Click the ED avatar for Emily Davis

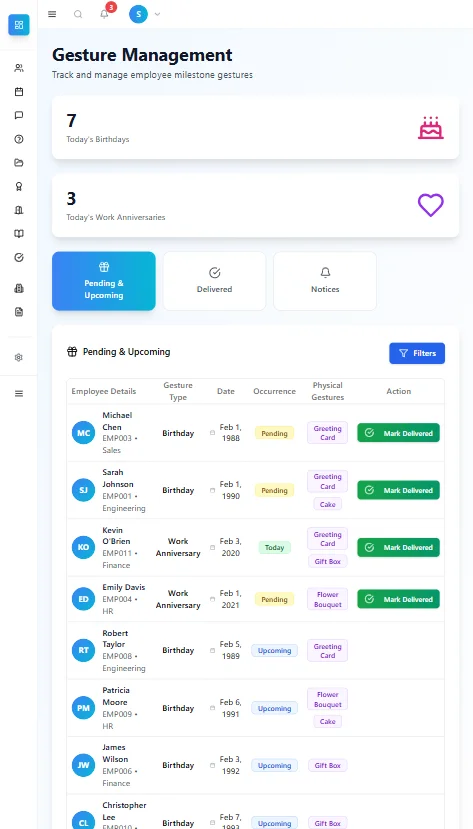[84, 599]
